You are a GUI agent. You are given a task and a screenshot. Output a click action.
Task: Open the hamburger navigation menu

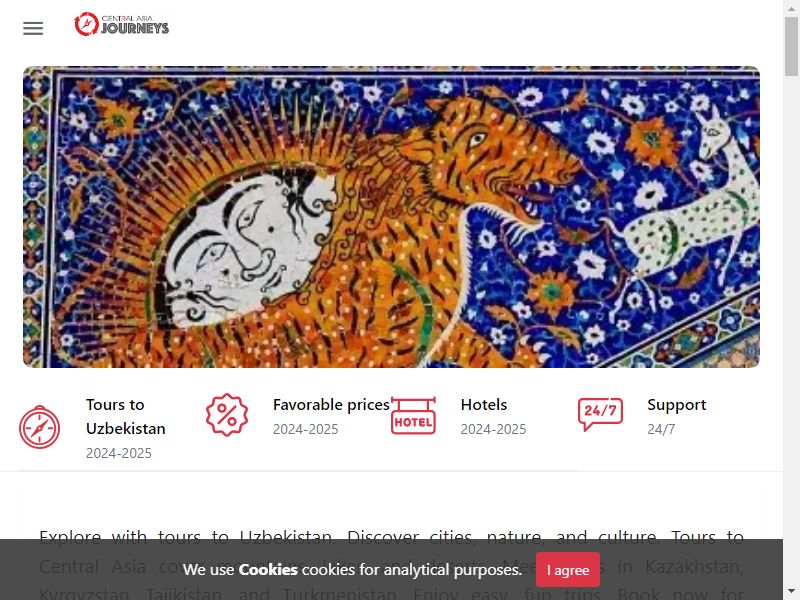(33, 28)
